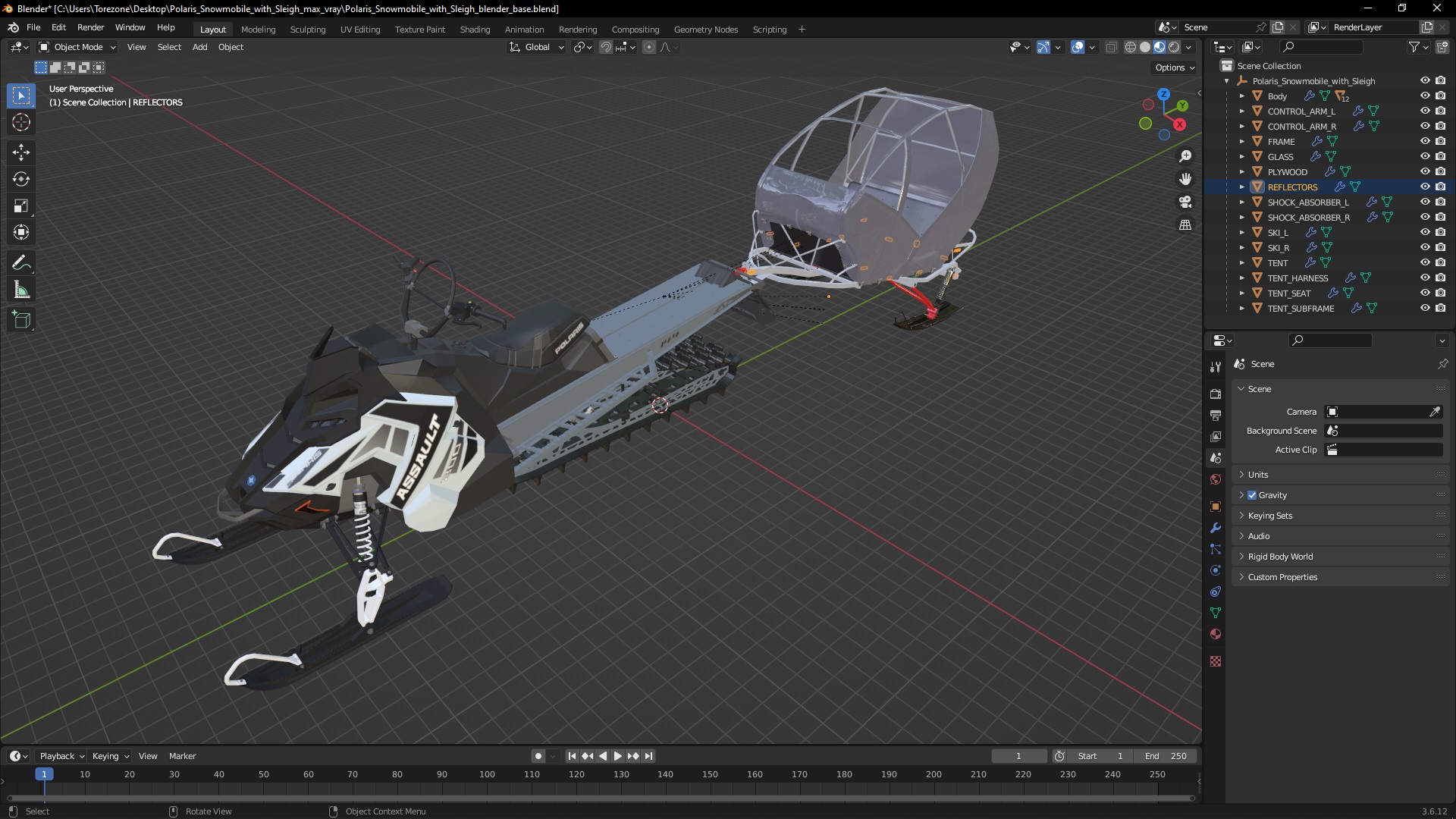1456x819 pixels.
Task: Switch to wireframe viewport shading
Action: click(x=1131, y=47)
